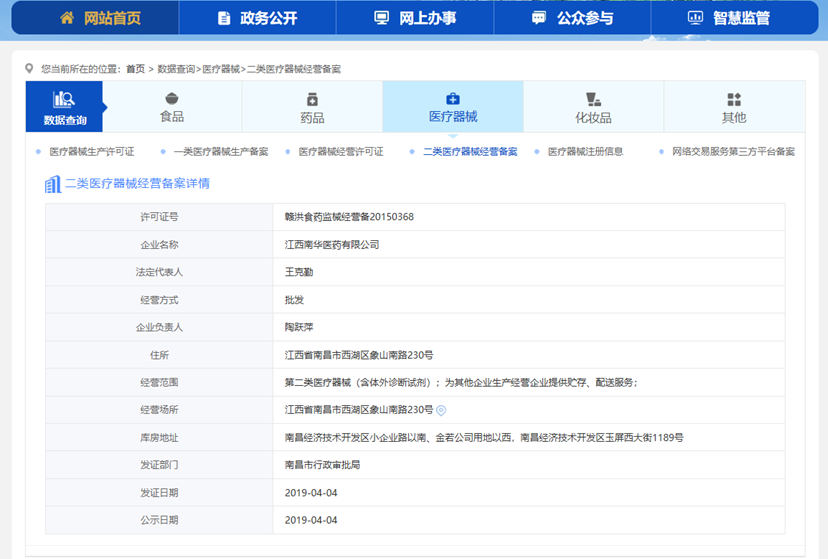Click 数据查询 breadcrumb link

click(x=176, y=69)
